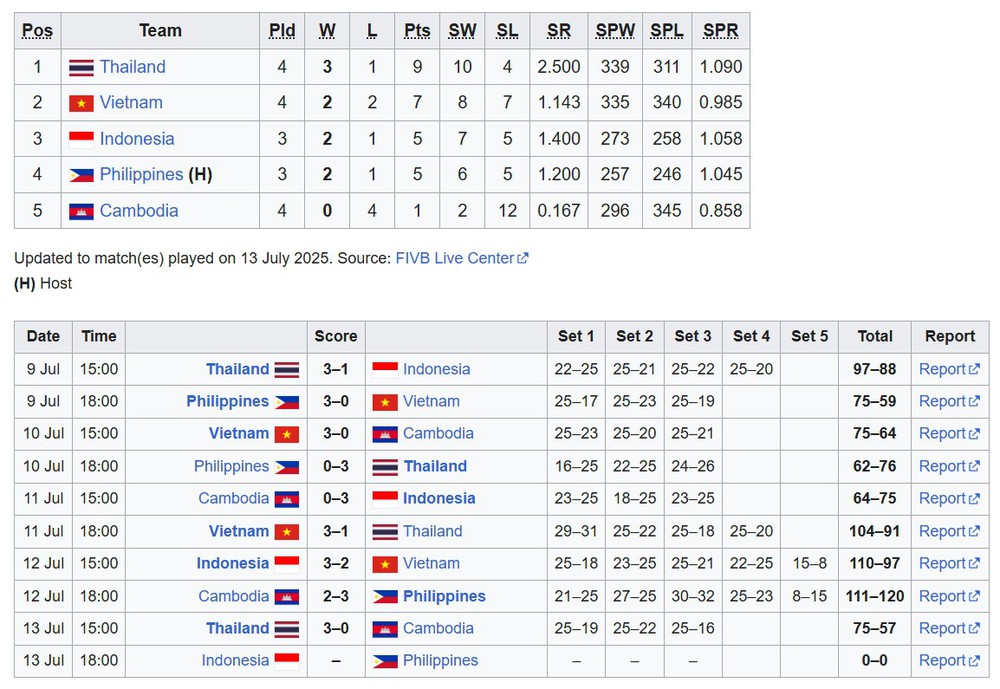Image resolution: width=1000 pixels, height=689 pixels.
Task: Click external link icon next to FIVB Live Center
Action: coord(523,258)
